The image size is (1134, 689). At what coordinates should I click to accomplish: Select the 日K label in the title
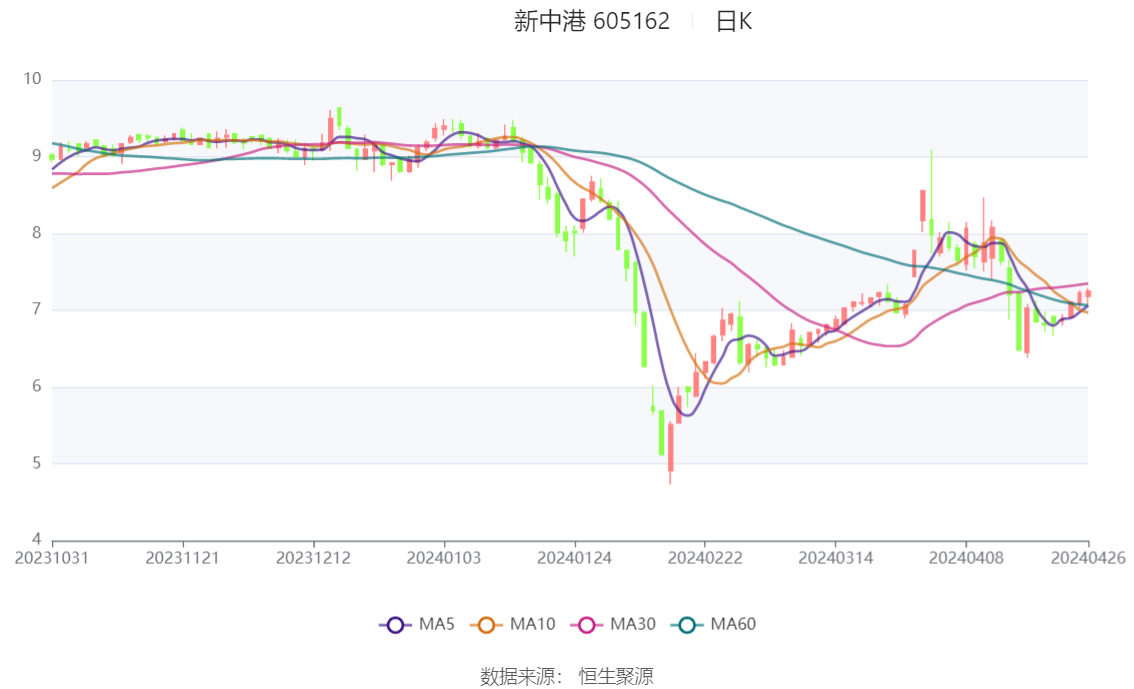(733, 21)
